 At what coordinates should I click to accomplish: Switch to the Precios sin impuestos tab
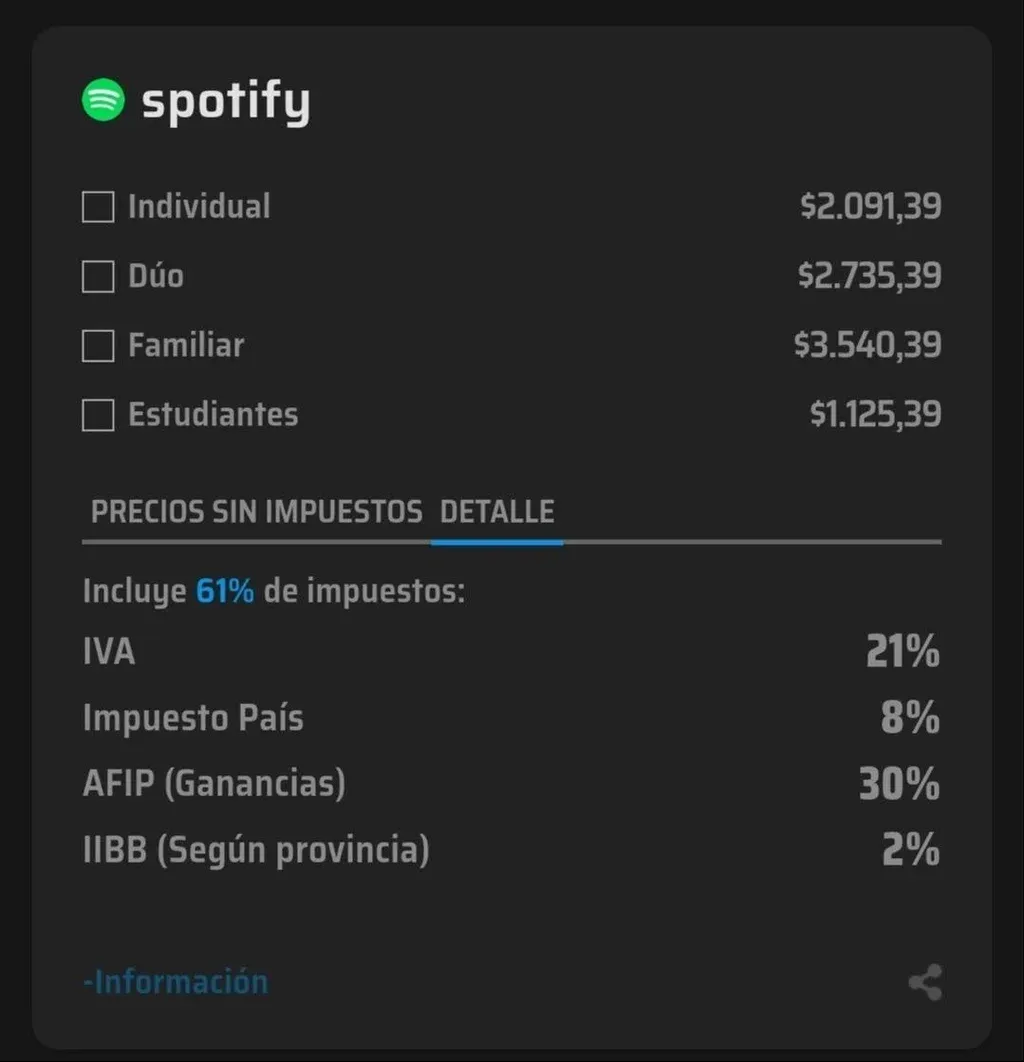[256, 512]
